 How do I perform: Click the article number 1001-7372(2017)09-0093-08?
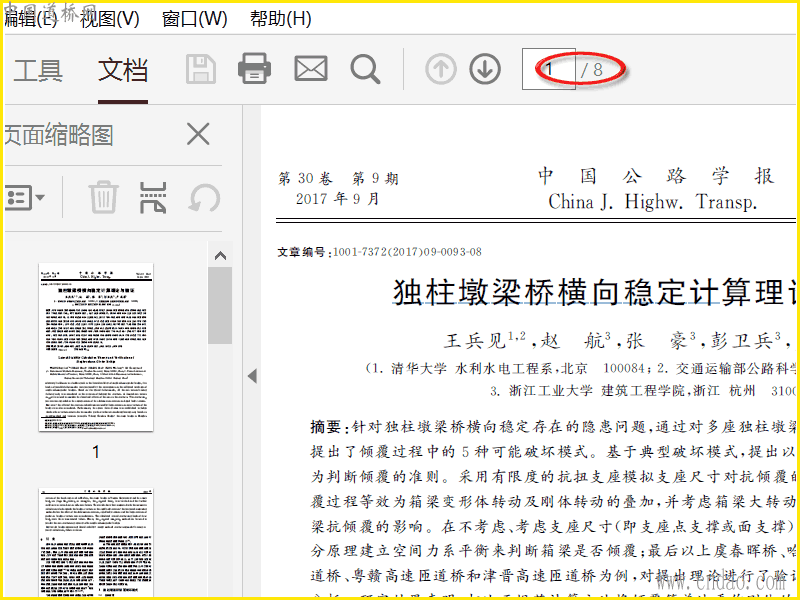[x=408, y=252]
